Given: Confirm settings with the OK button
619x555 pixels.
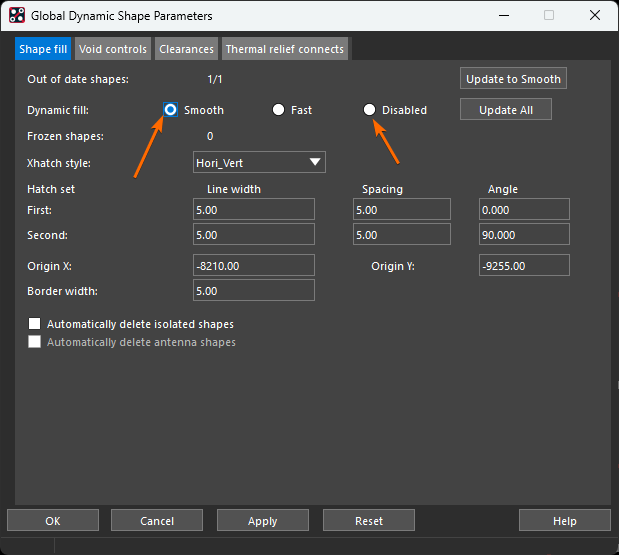Looking at the screenshot, I should tap(52, 521).
